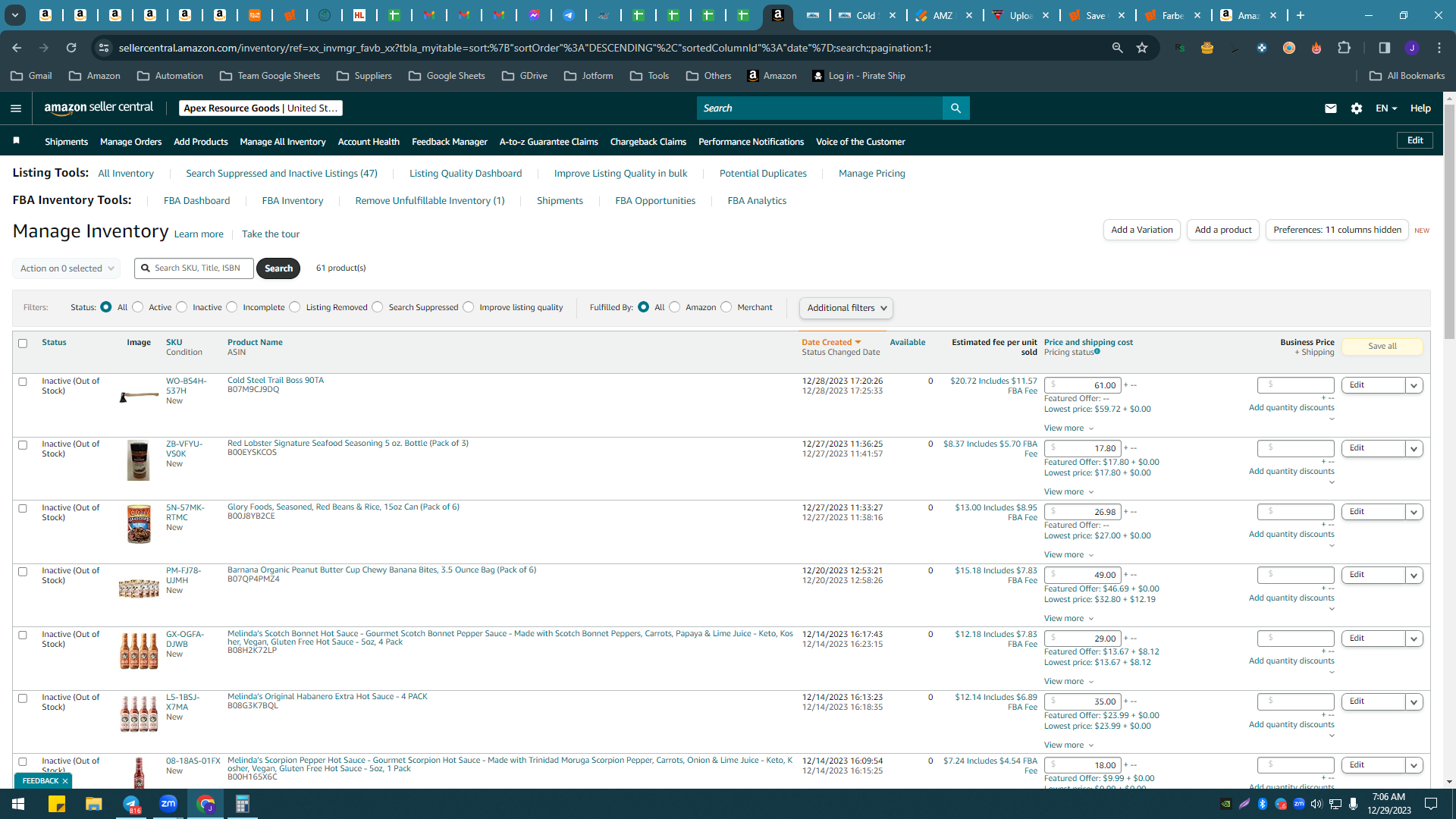Reload the page with the browser refresh icon
This screenshot has height=819, width=1456.
click(x=71, y=48)
